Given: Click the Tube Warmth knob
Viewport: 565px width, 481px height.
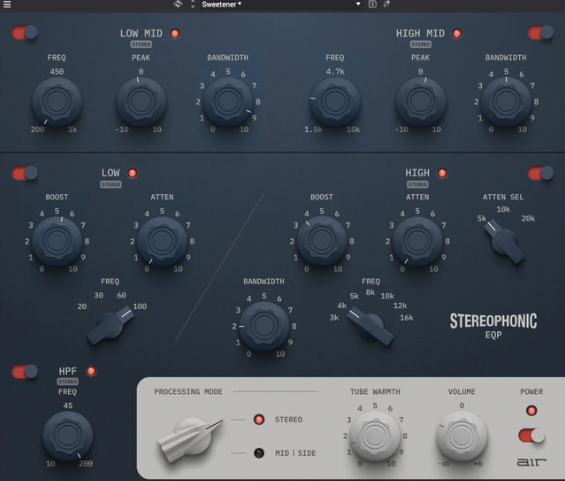Looking at the screenshot, I should (375, 436).
